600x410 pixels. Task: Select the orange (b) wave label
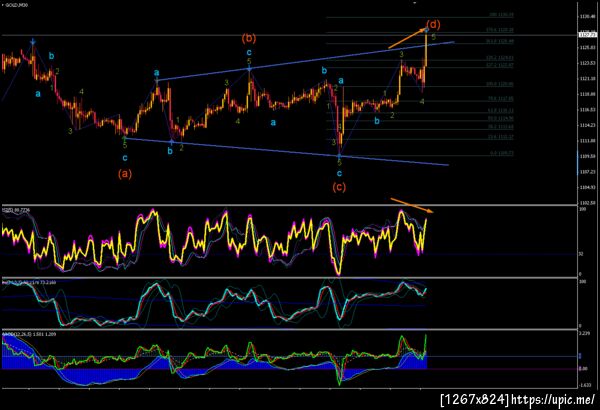[249, 38]
